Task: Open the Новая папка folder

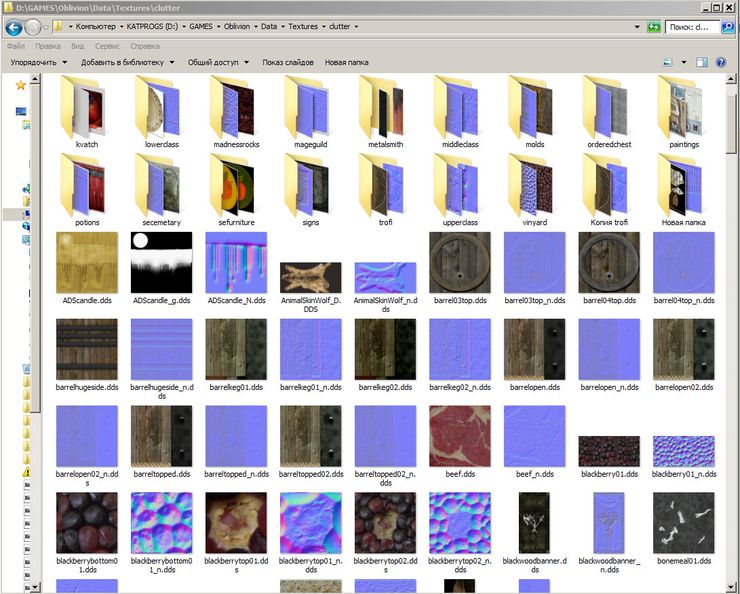Action: tap(684, 189)
